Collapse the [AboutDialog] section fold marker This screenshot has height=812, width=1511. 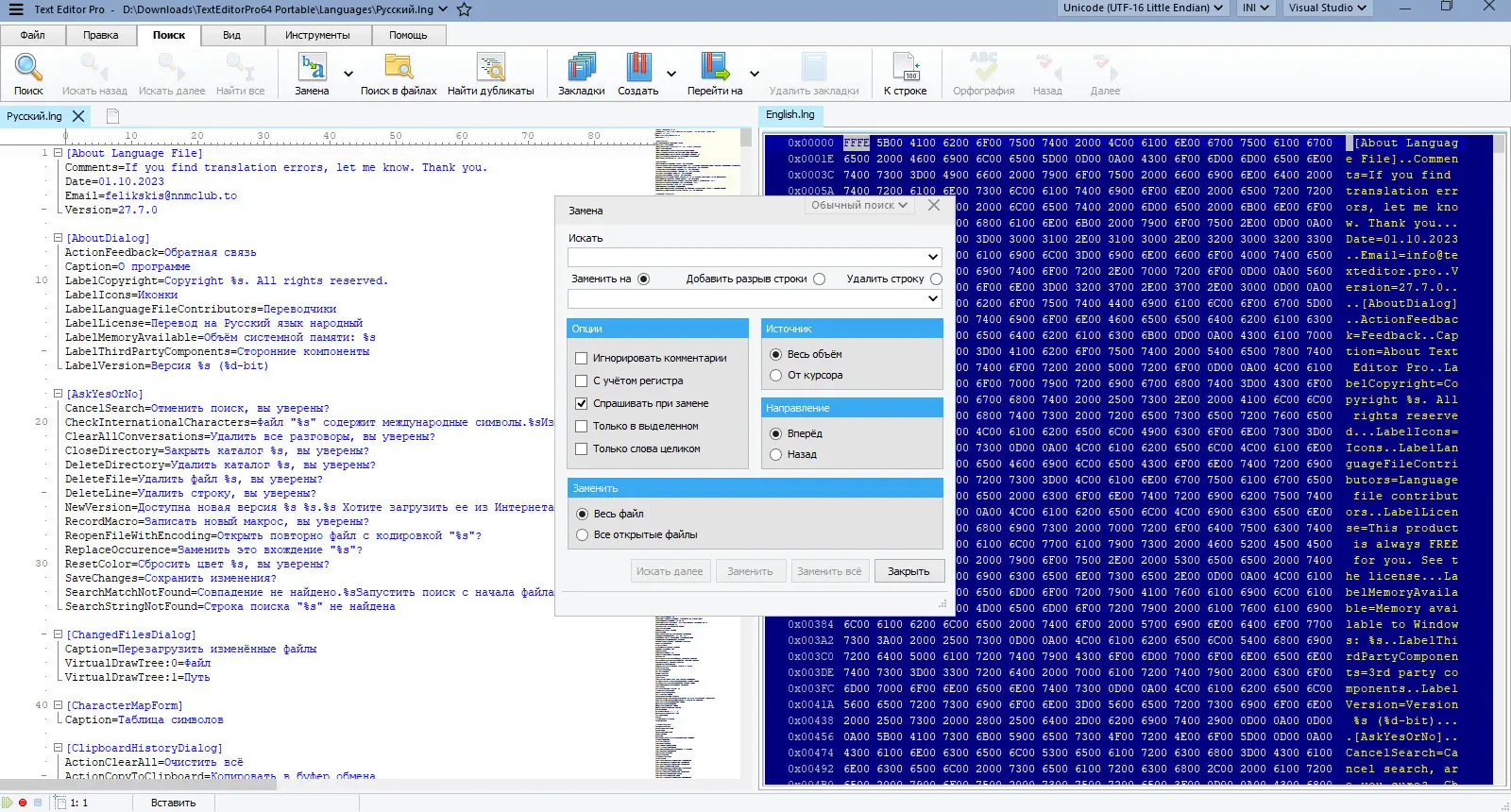pos(58,238)
